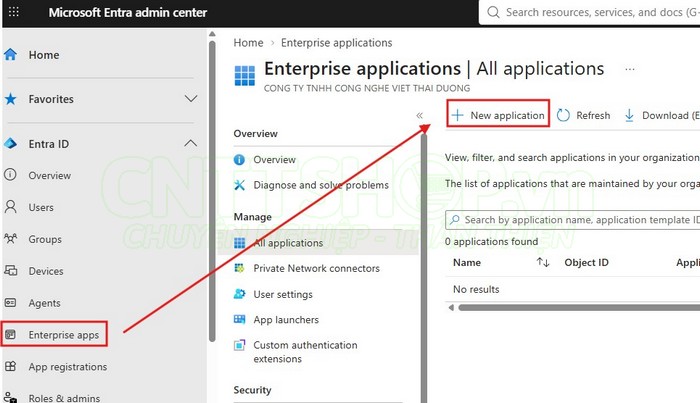Open Private Network connectors menu item
Viewport: 700px width, 403px height.
pyautogui.click(x=317, y=268)
